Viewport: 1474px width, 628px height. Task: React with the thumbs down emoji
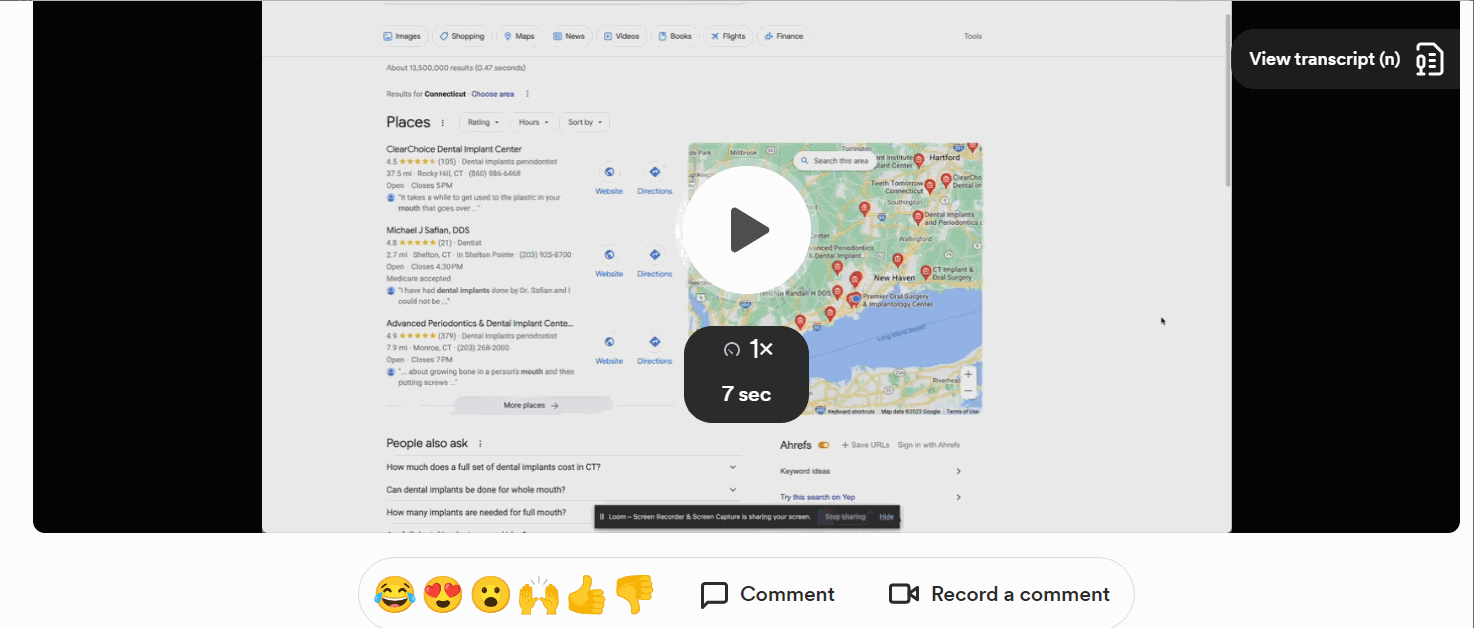point(633,595)
